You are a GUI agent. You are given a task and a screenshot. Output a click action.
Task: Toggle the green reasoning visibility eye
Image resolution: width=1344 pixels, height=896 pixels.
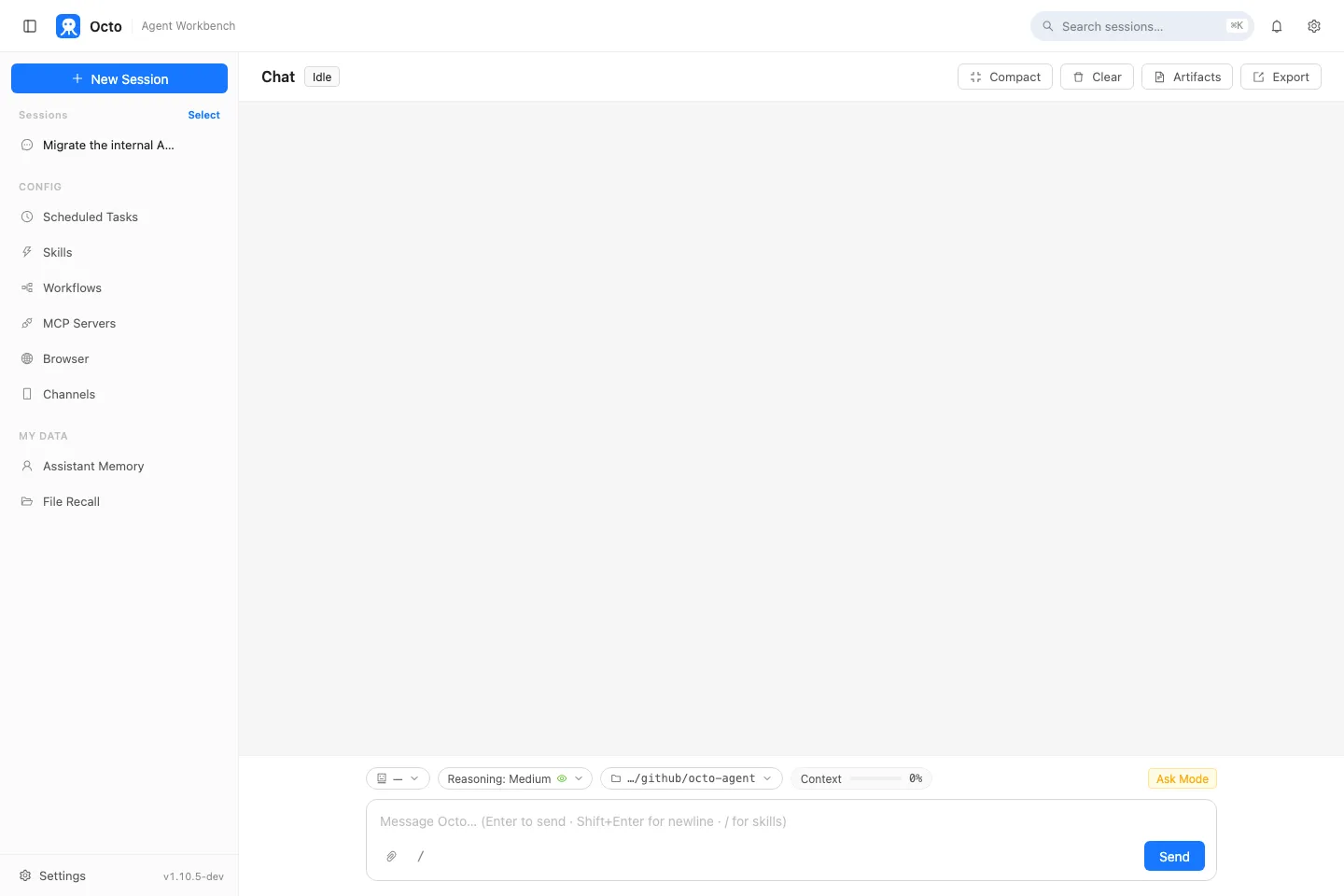click(562, 778)
